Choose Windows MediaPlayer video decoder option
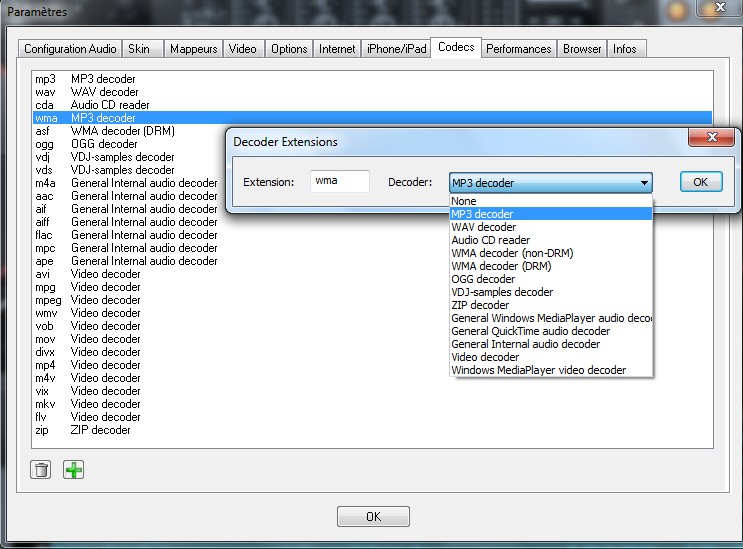 click(538, 370)
